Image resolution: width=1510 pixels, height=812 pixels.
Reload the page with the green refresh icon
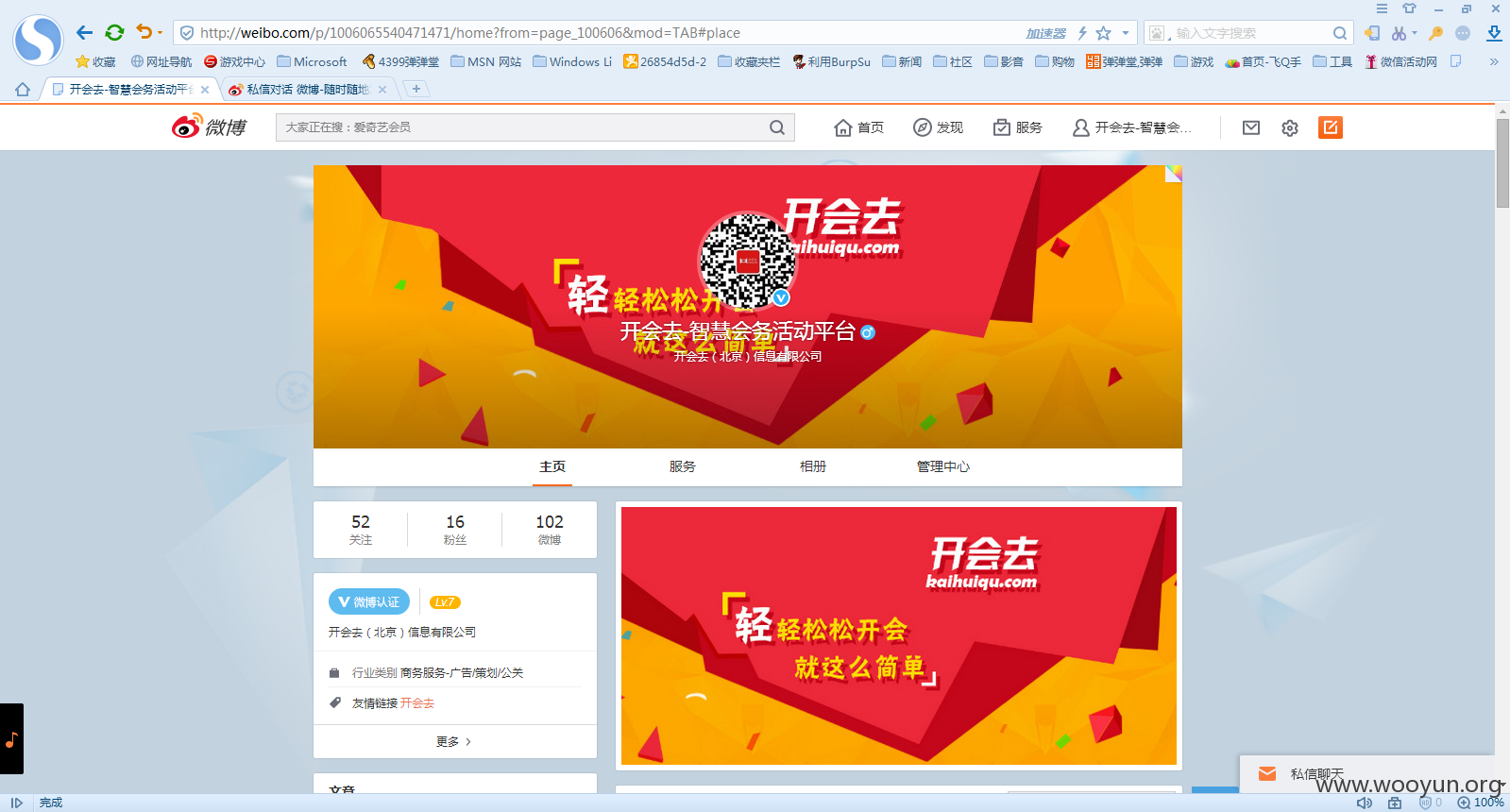115,32
